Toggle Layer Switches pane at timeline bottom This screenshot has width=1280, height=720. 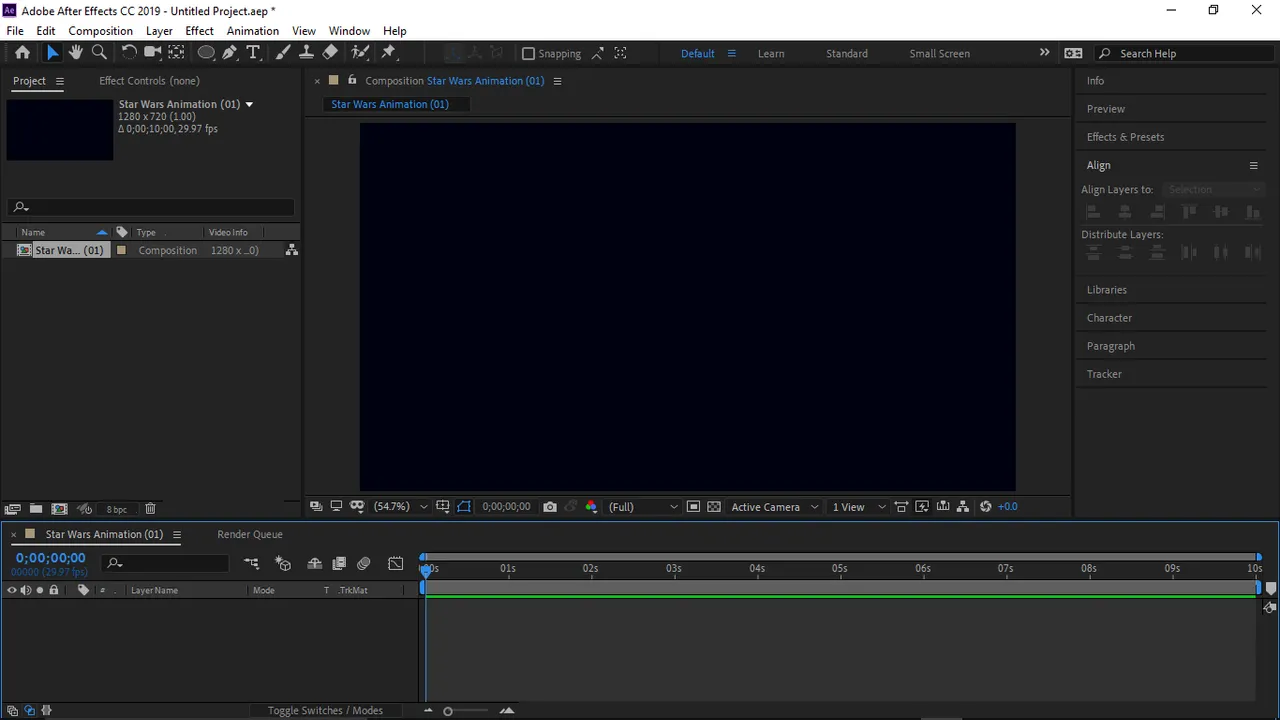coord(13,711)
